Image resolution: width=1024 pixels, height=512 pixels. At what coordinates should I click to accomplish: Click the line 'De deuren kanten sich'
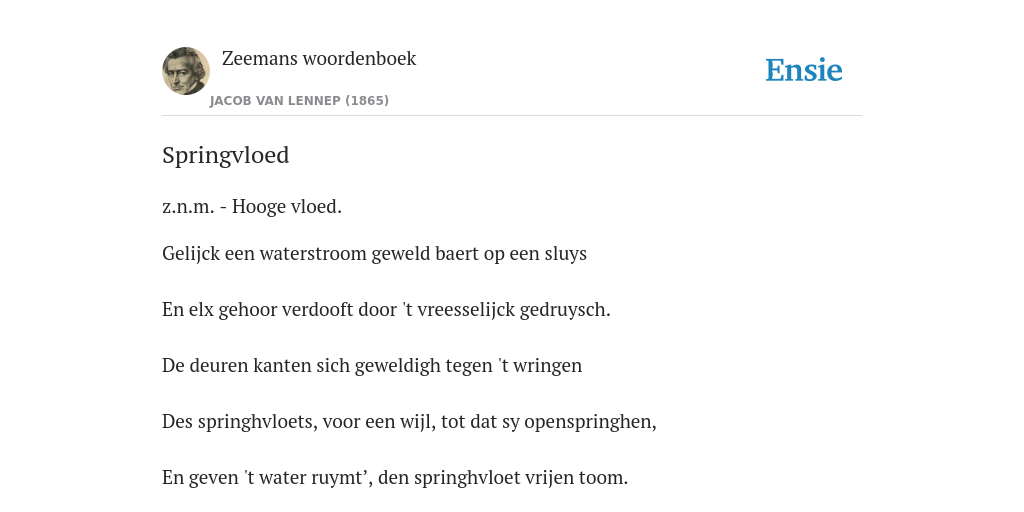[372, 366]
